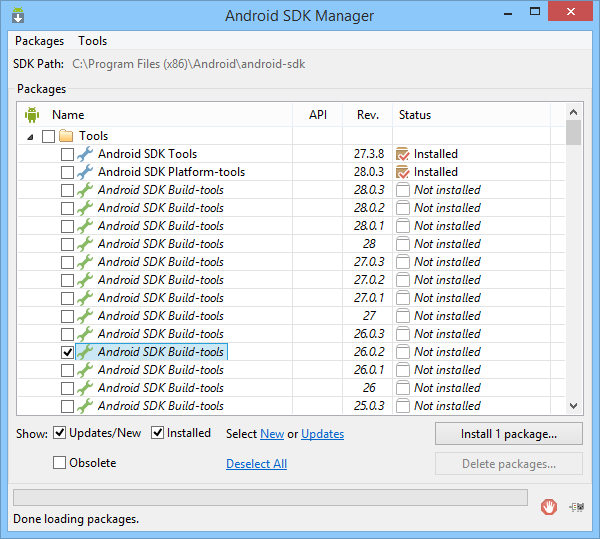
Task: Click the wrench icon for Android SDK Tools
Action: pos(85,154)
